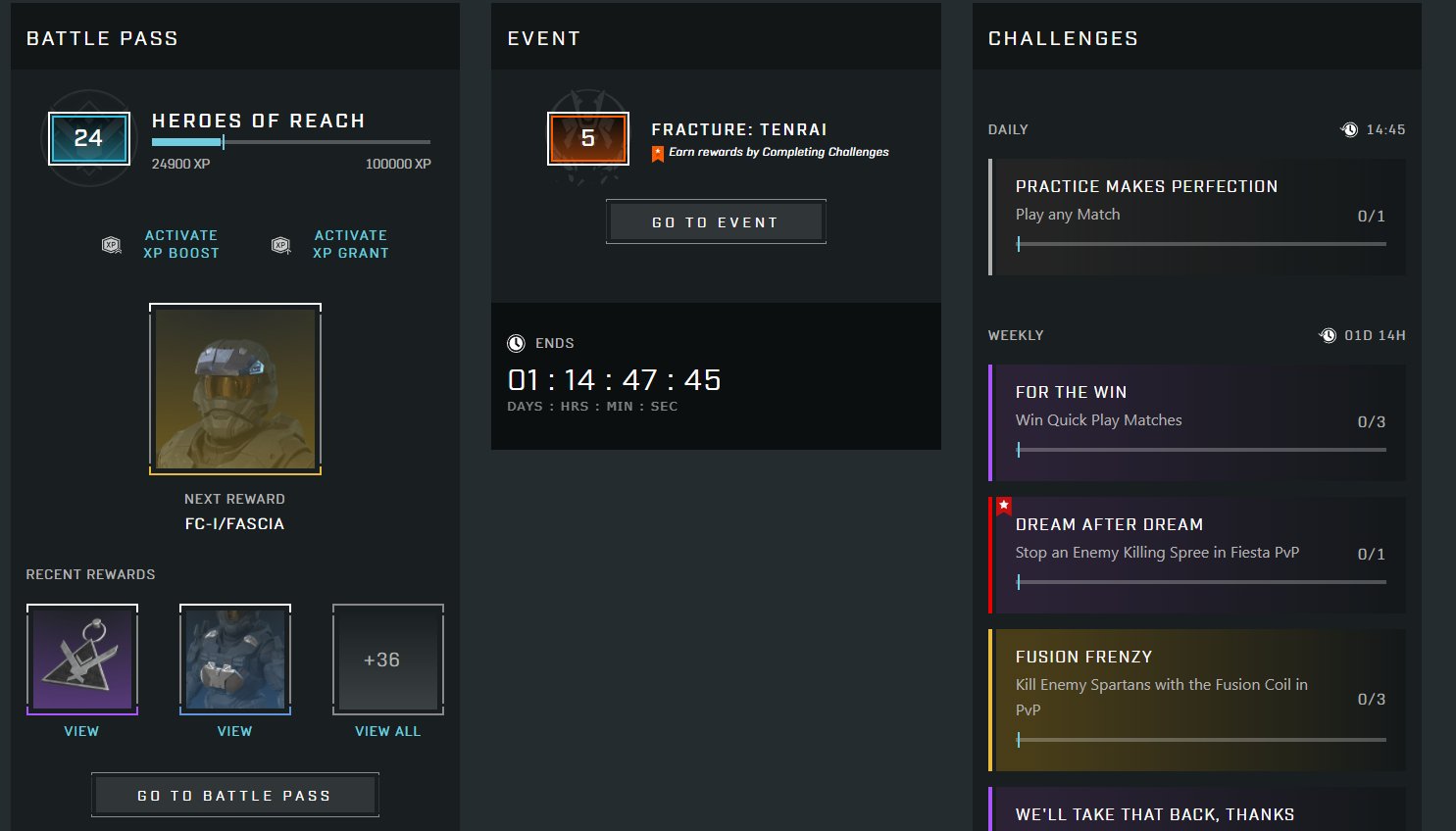Click the red star flag on Dream After Dream
Screen dimensions: 1456x831
1004,506
